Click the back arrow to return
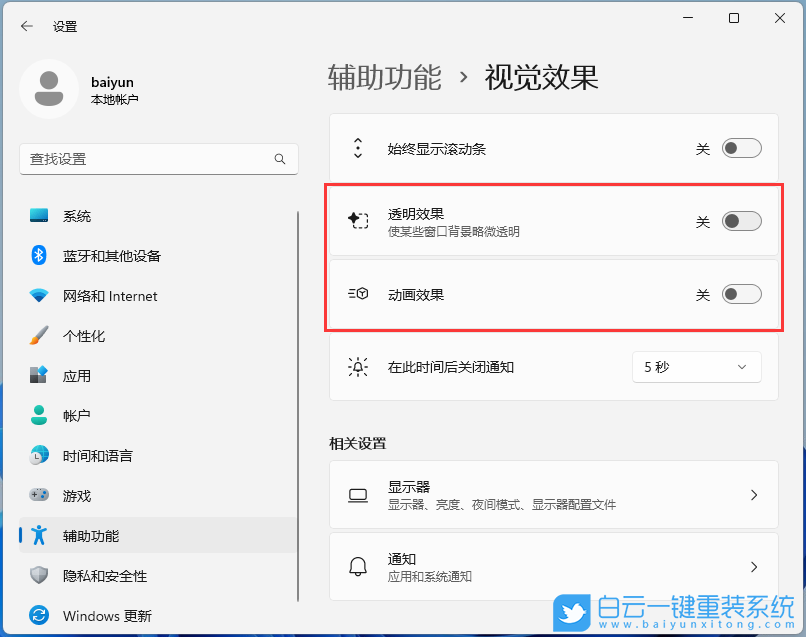Screen dimensions: 806x637 (x=26, y=27)
